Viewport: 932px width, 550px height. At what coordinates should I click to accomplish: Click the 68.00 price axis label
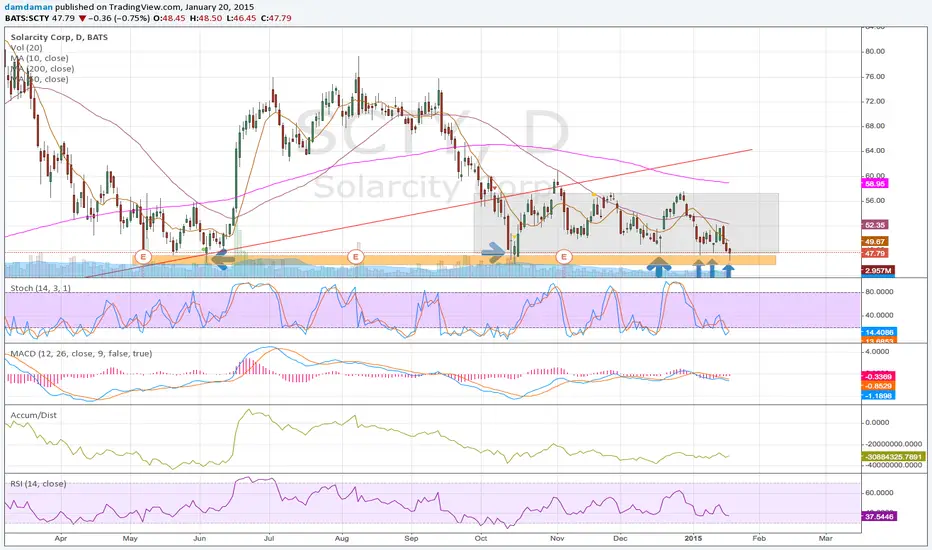(x=874, y=125)
